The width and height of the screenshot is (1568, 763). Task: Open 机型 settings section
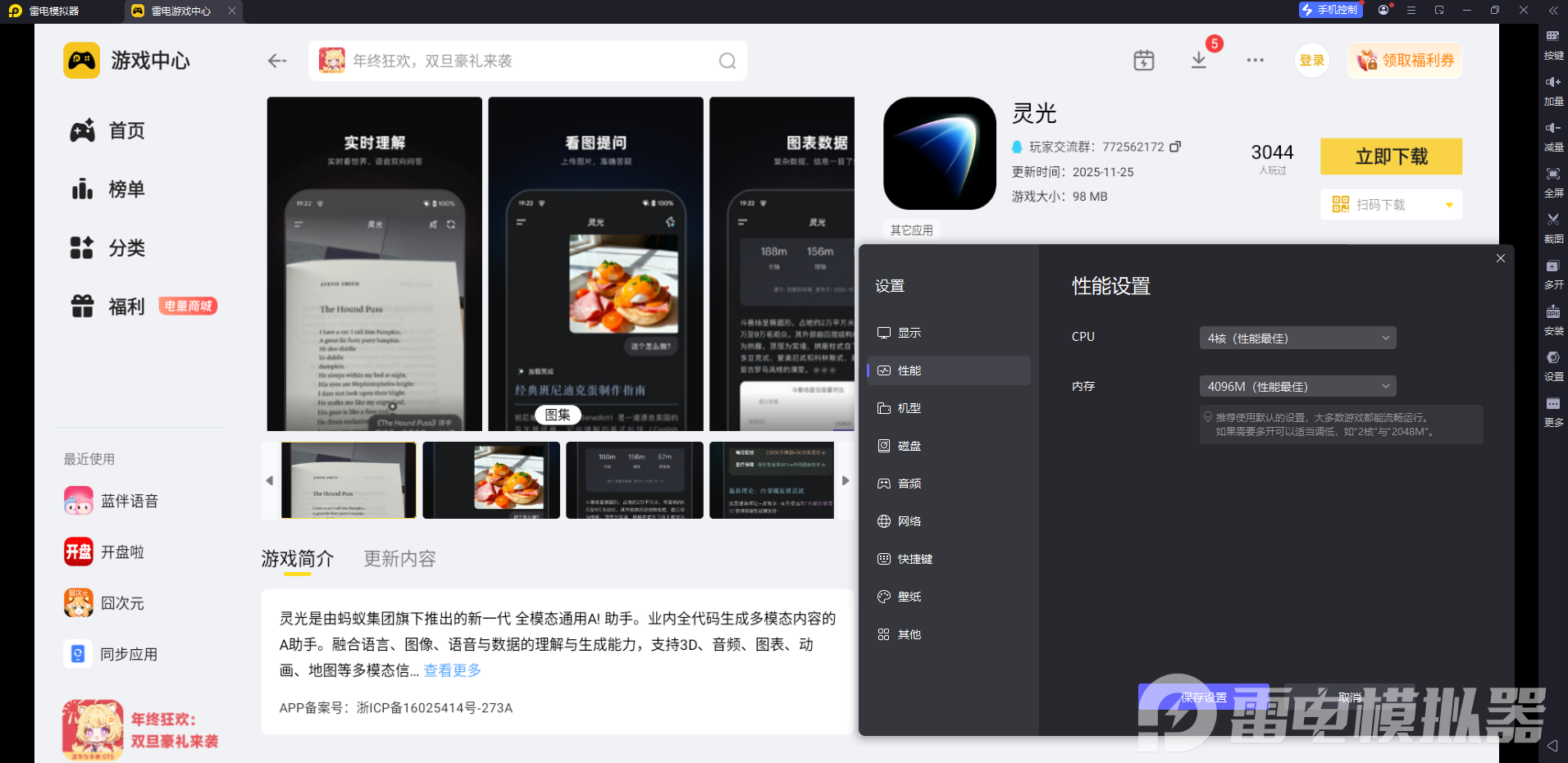click(x=949, y=408)
